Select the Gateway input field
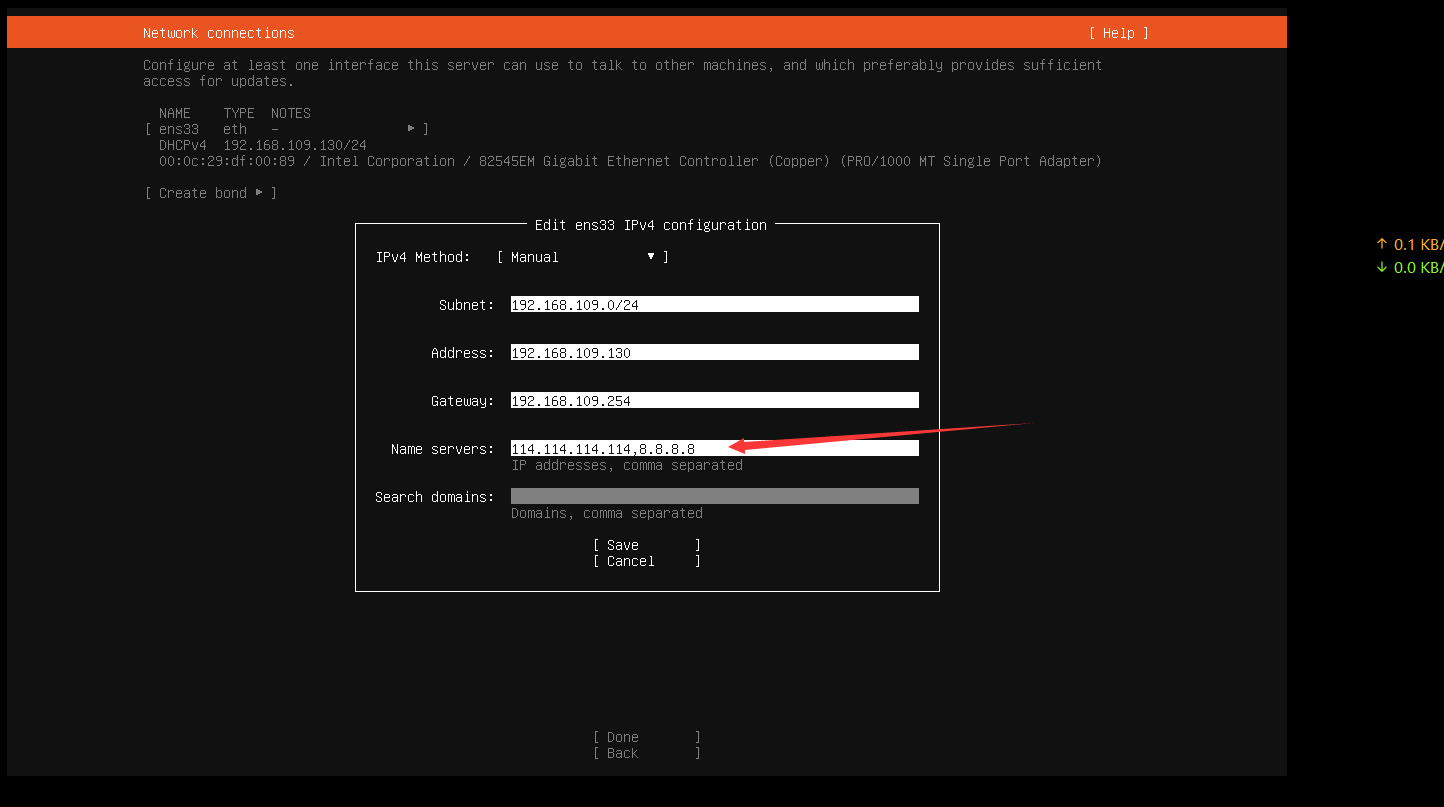 coord(715,400)
